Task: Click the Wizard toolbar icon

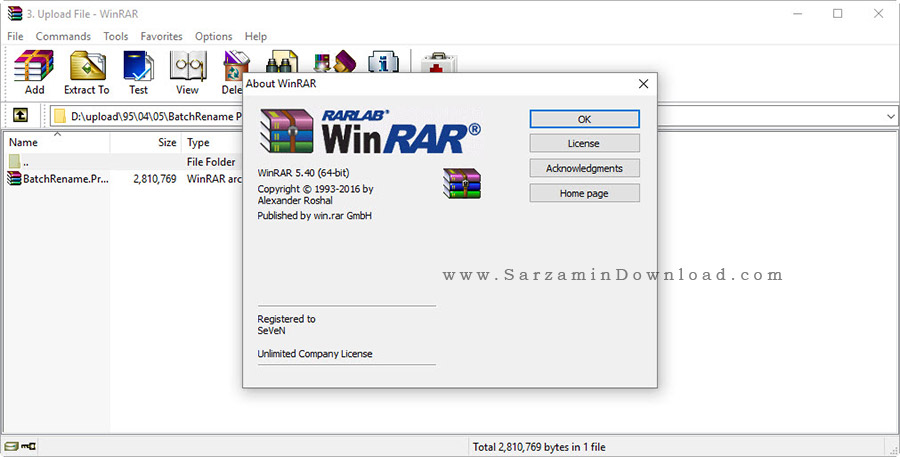Action: (x=335, y=61)
